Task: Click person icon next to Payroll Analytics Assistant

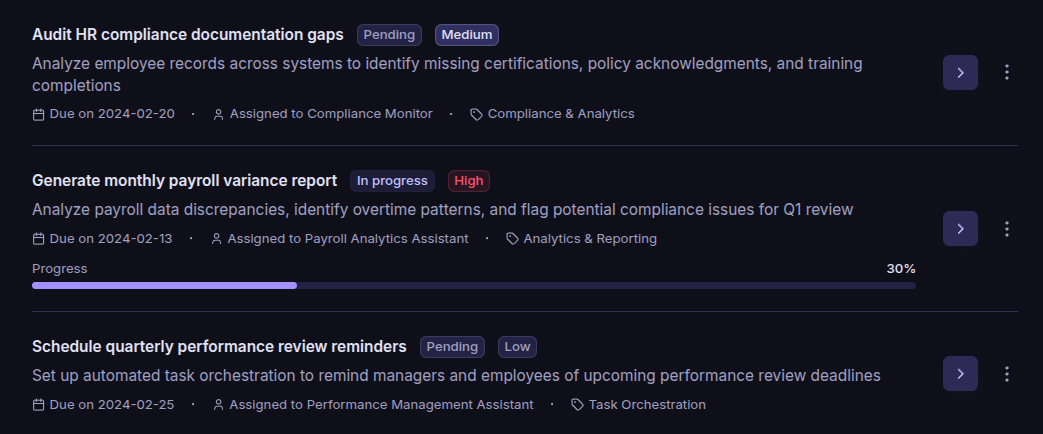Action: 217,239
